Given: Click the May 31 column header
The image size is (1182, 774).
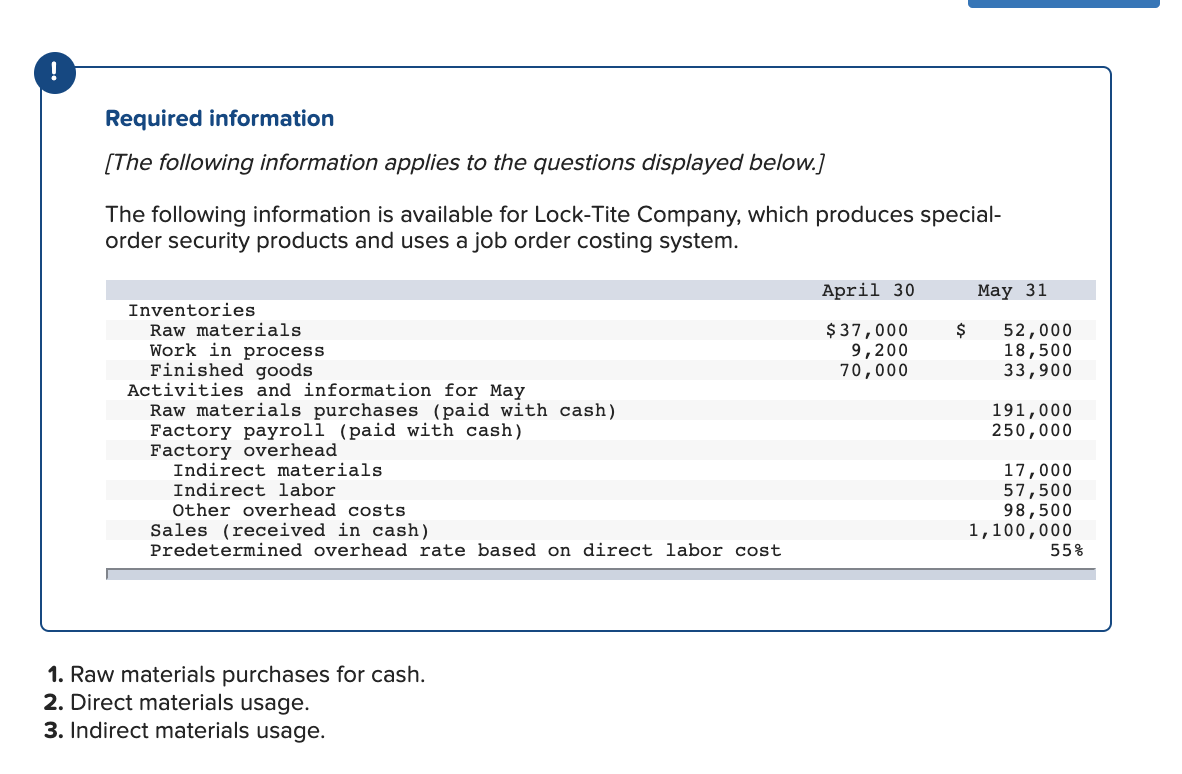Looking at the screenshot, I should pyautogui.click(x=1012, y=290).
